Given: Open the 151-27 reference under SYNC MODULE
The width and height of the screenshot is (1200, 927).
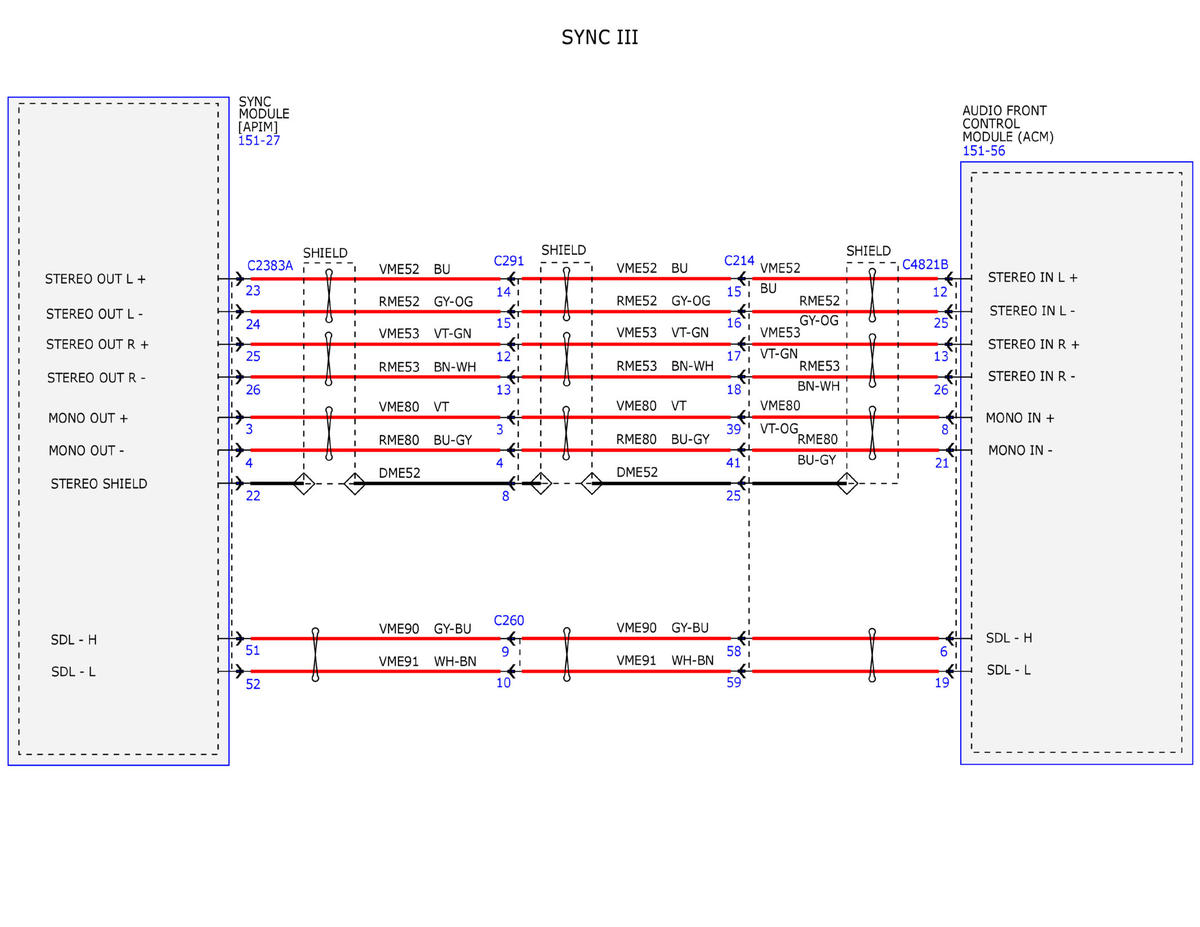Looking at the screenshot, I should click(x=259, y=141).
